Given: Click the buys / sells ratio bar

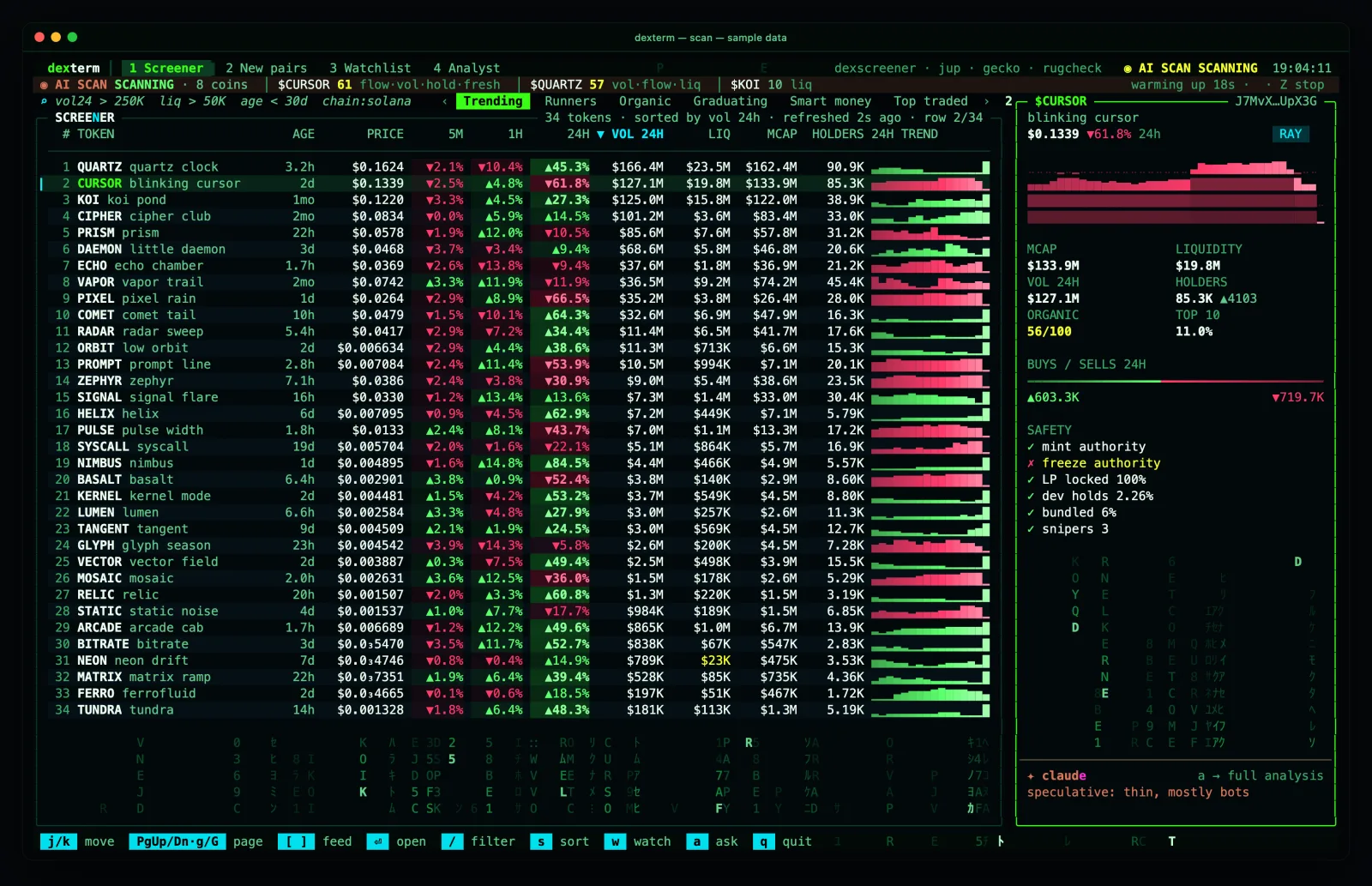Looking at the screenshot, I should [x=1175, y=381].
